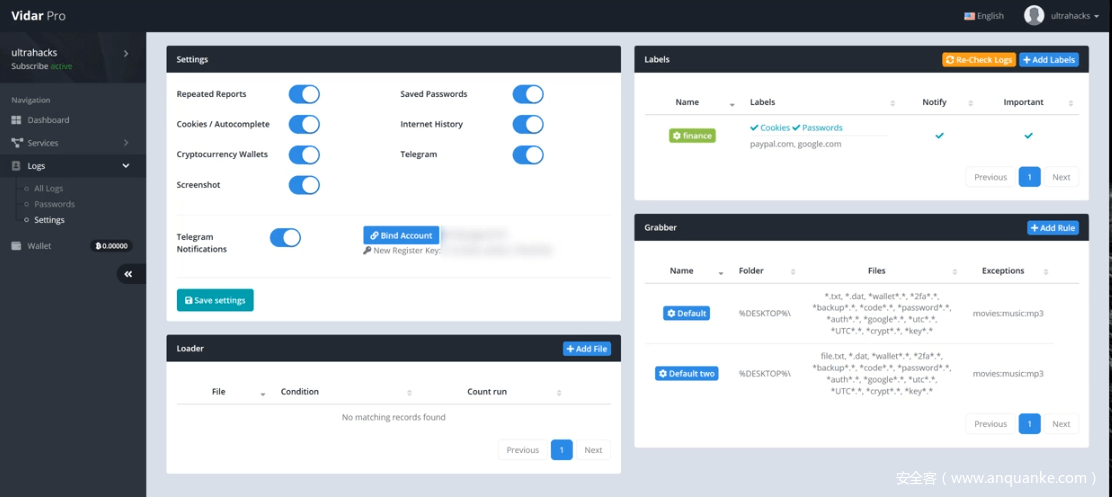Toggle the Cookies / Autocomplete switch
This screenshot has height=497, width=1112.
304,124
